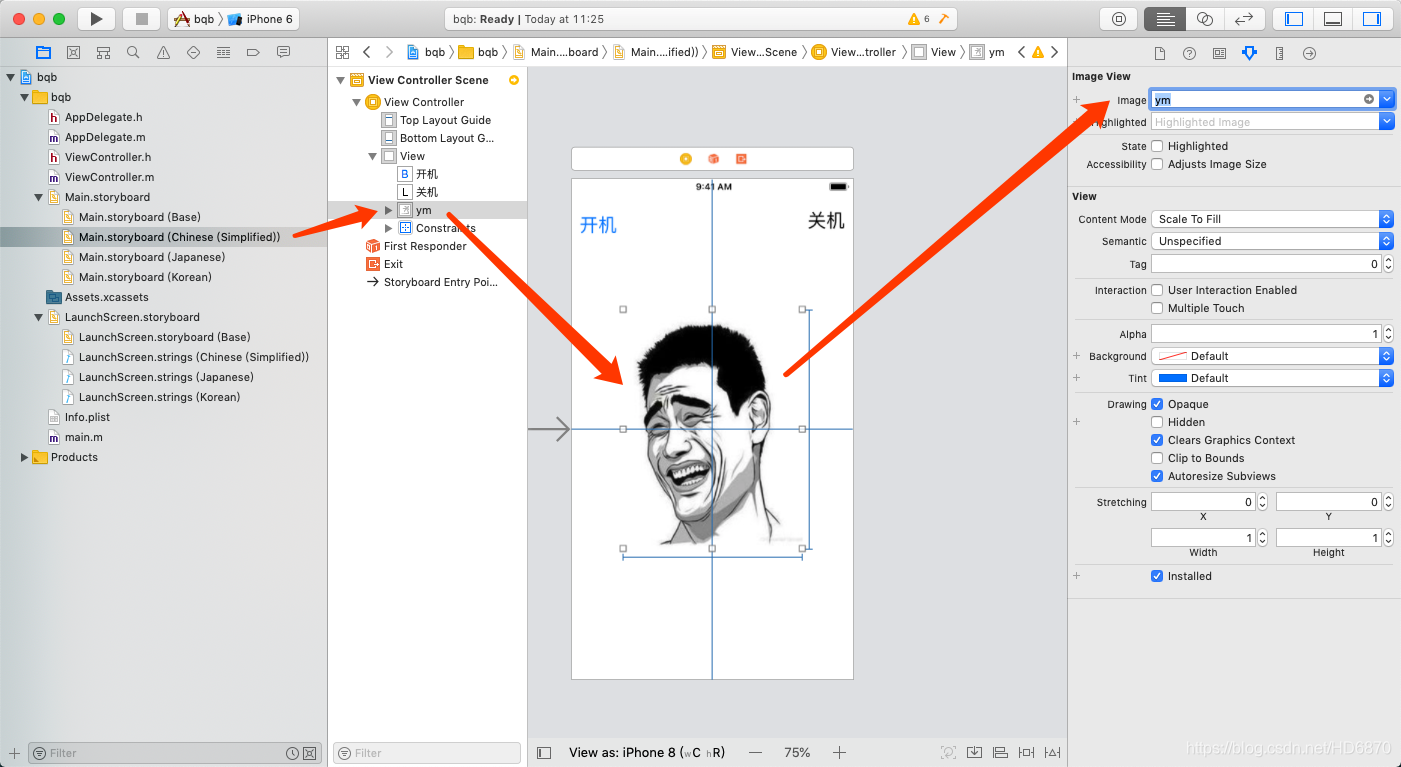The height and width of the screenshot is (767, 1401).
Task: Check the Hidden checkbox
Action: pos(1157,422)
